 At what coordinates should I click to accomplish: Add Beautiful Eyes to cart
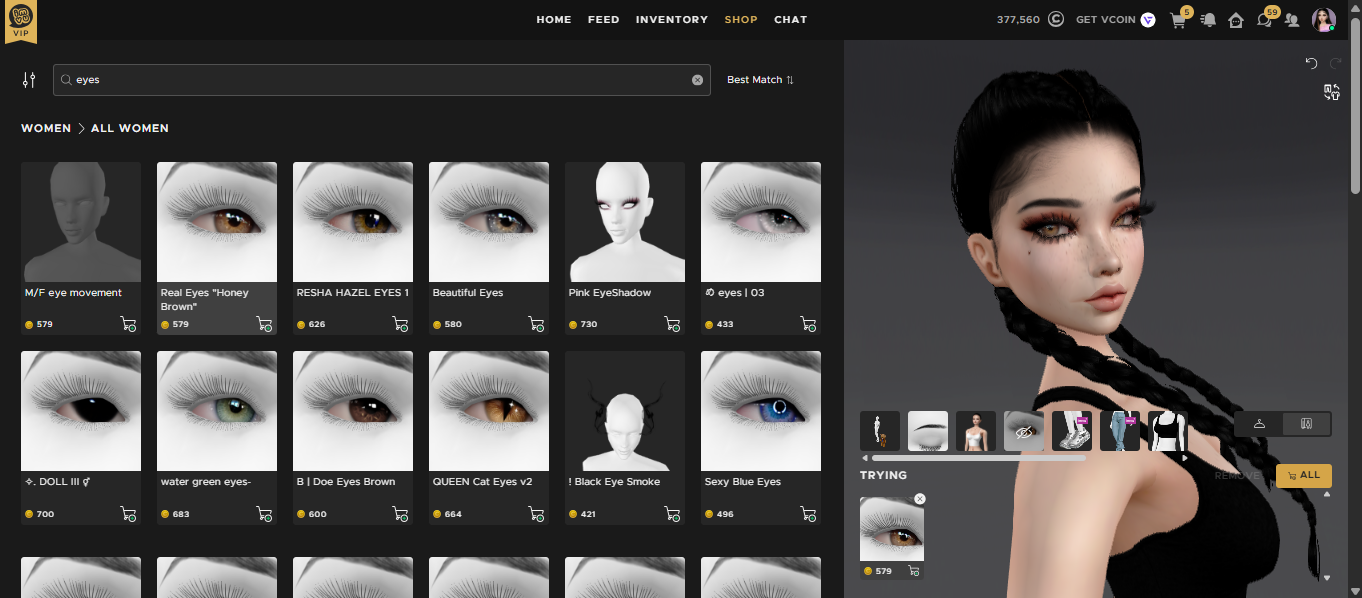(x=536, y=324)
